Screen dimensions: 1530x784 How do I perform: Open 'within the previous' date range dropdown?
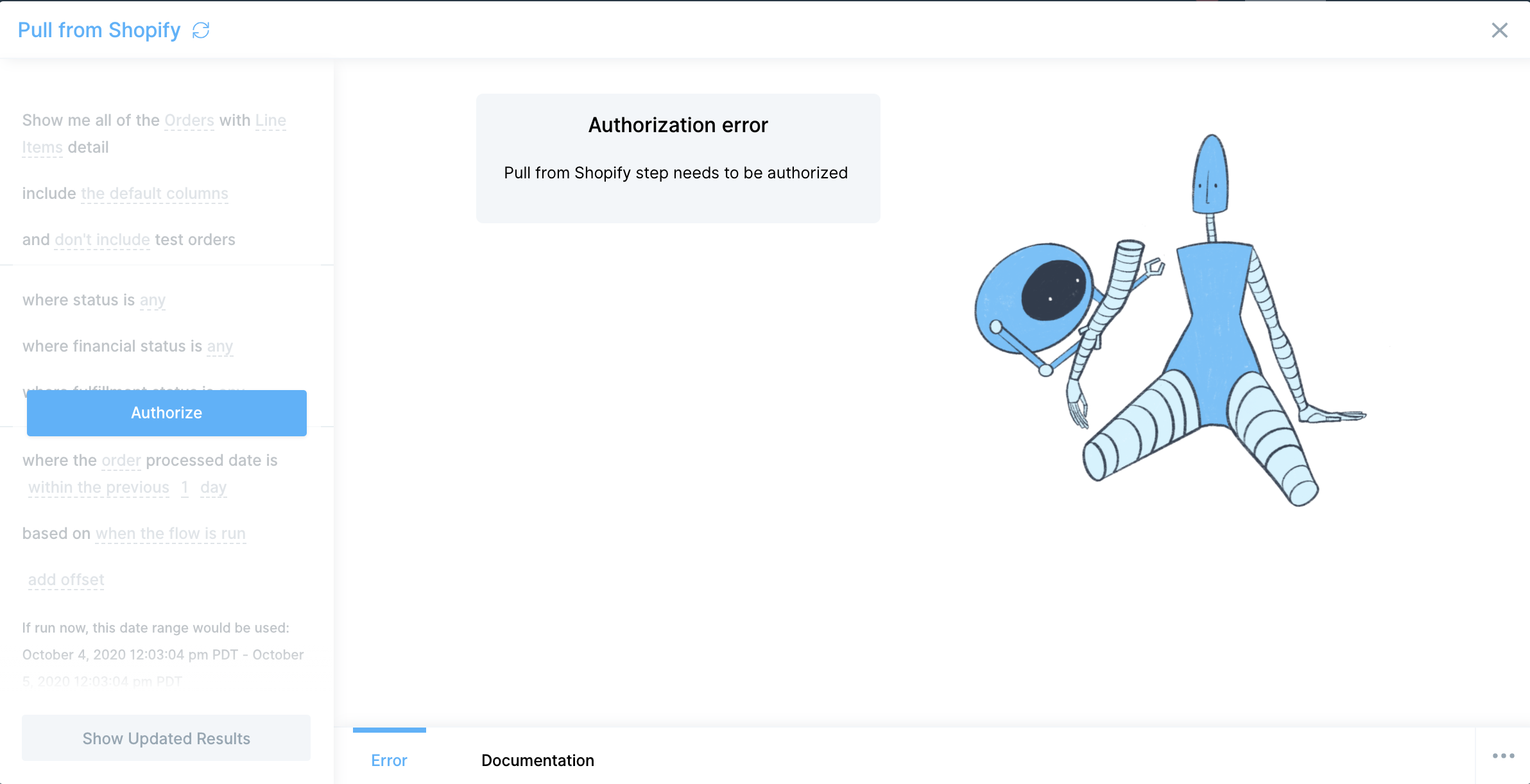(99, 488)
